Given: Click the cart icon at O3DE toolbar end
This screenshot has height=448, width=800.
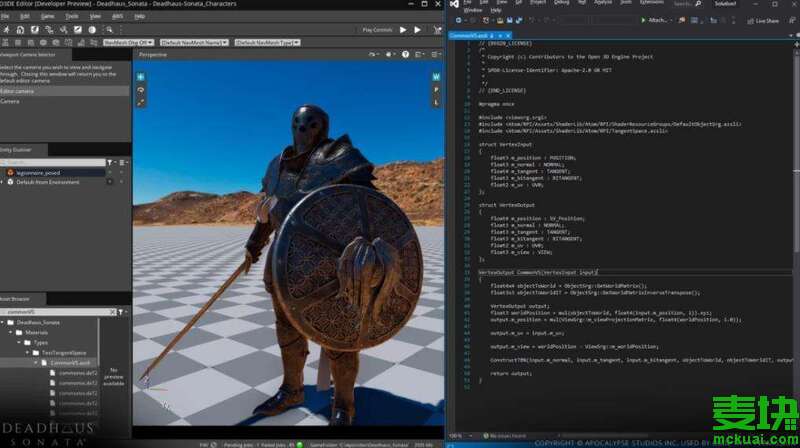Looking at the screenshot, I should coord(438,30).
